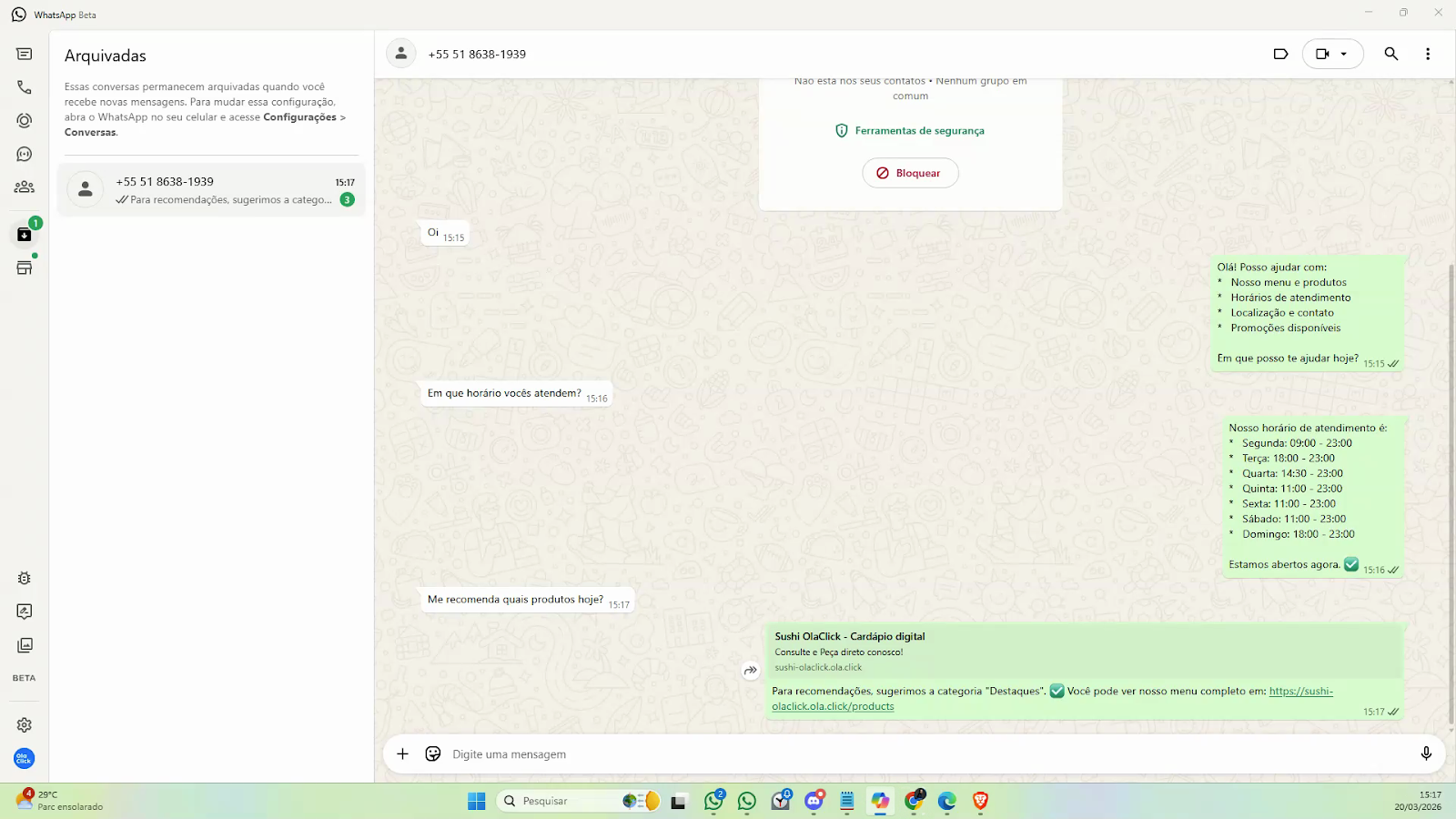
Task: Open the Communities icon in sidebar
Action: 25,187
